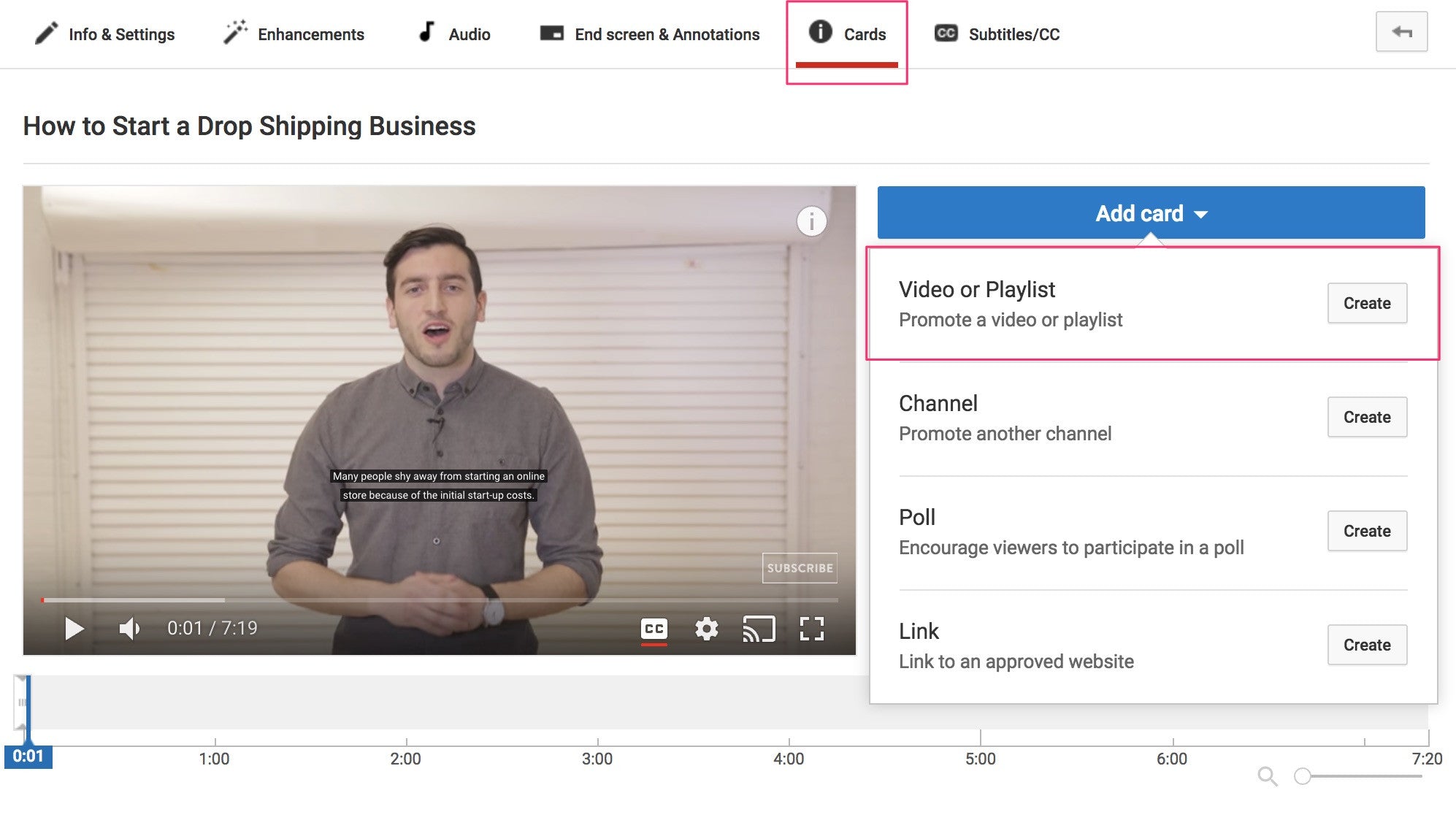Click the Poll option heading

pos(916,517)
